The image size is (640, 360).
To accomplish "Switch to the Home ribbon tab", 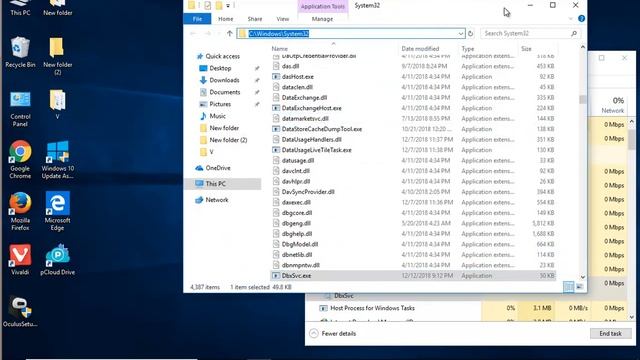I will coord(225,19).
